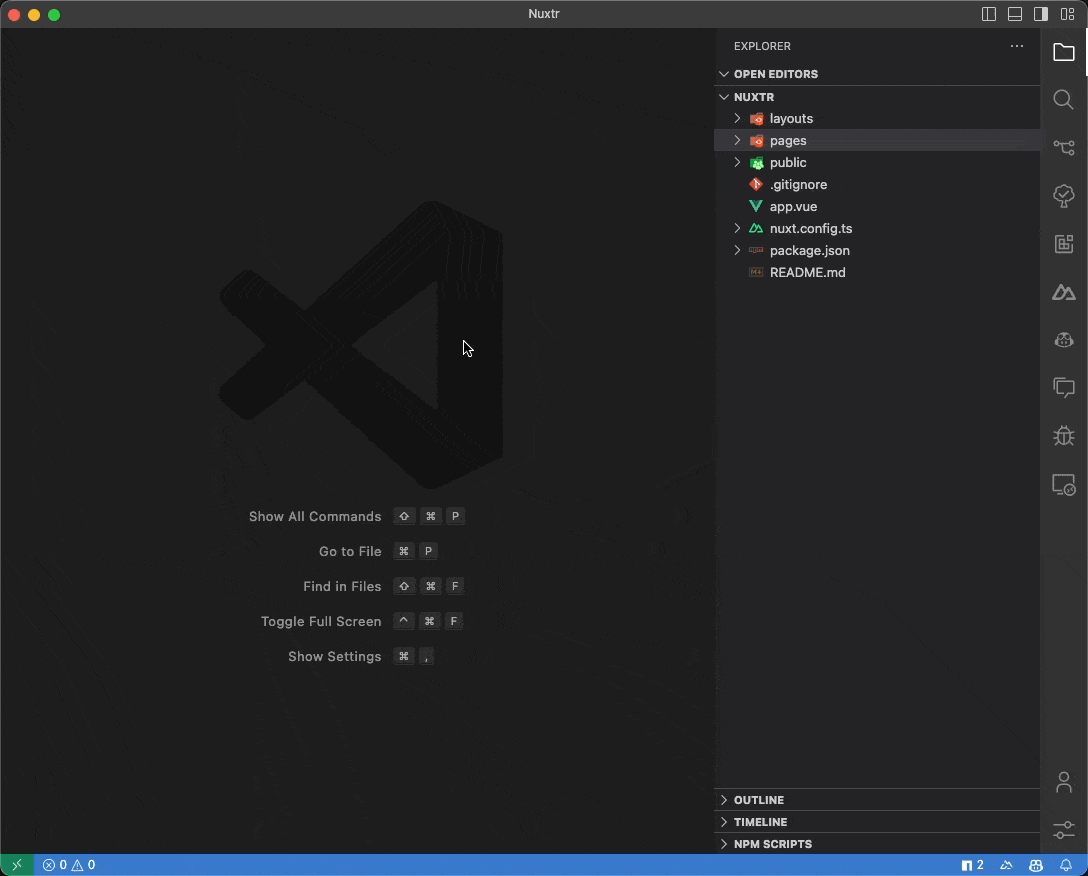Open the Accounts person icon
The width and height of the screenshot is (1088, 876).
(x=1063, y=782)
